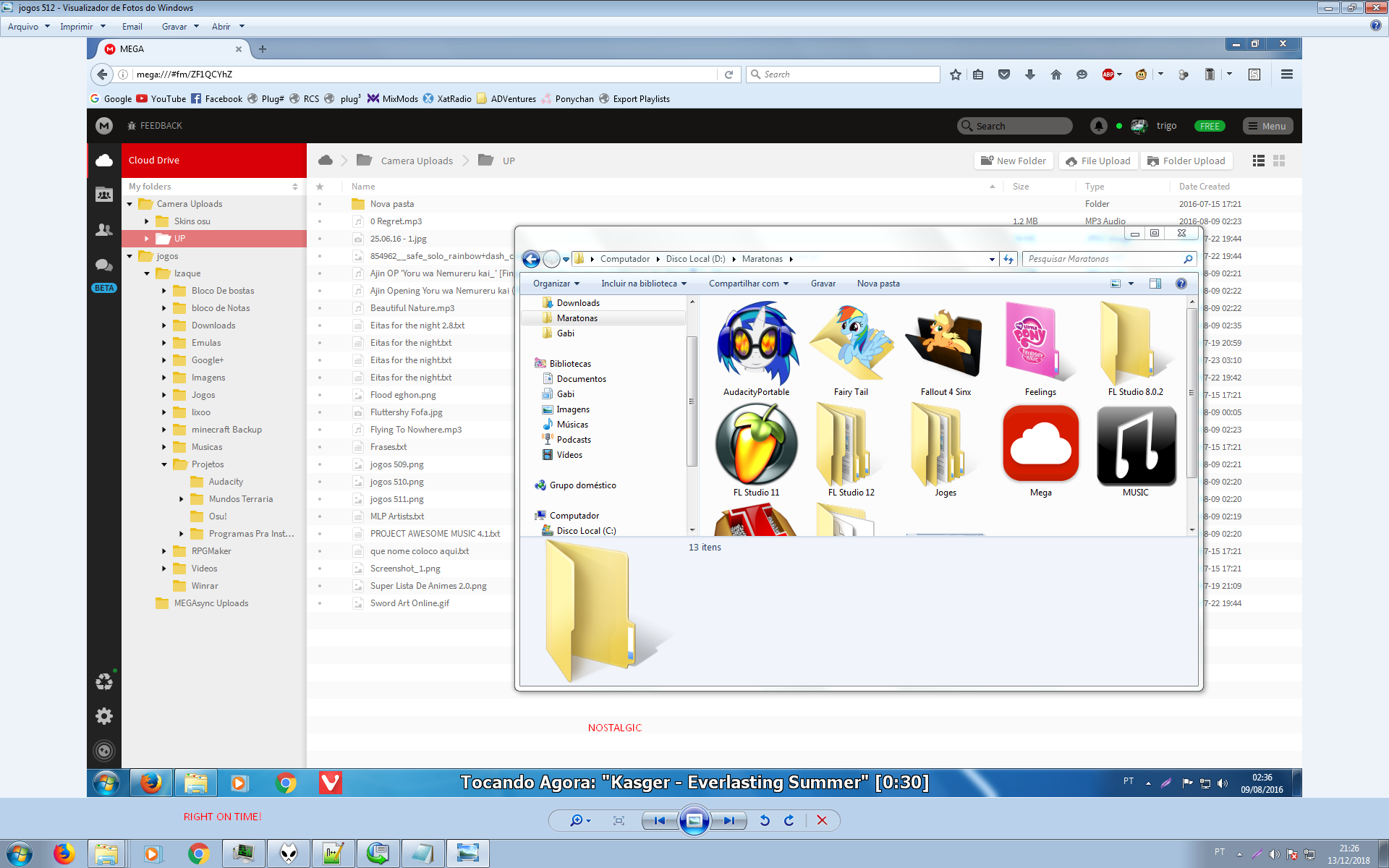Delete the current photo with the red X
Image resolution: width=1389 pixels, height=868 pixels.
point(822,820)
